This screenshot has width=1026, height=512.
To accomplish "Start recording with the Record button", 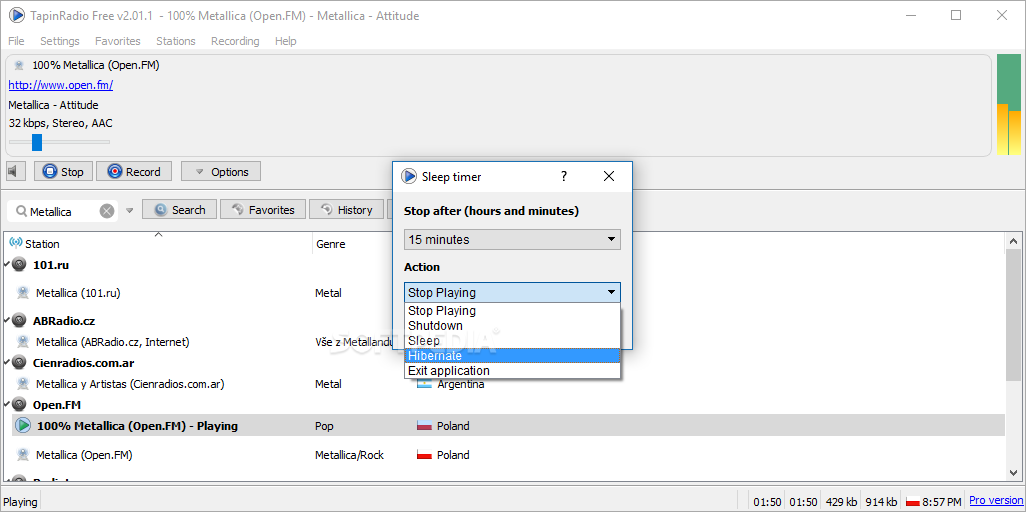I will 134,172.
